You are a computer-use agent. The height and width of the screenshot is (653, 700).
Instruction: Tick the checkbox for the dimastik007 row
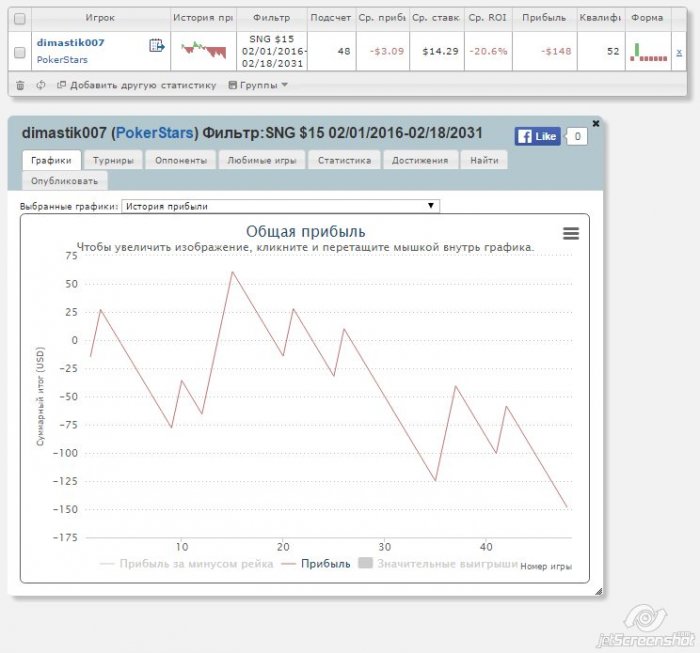20,51
